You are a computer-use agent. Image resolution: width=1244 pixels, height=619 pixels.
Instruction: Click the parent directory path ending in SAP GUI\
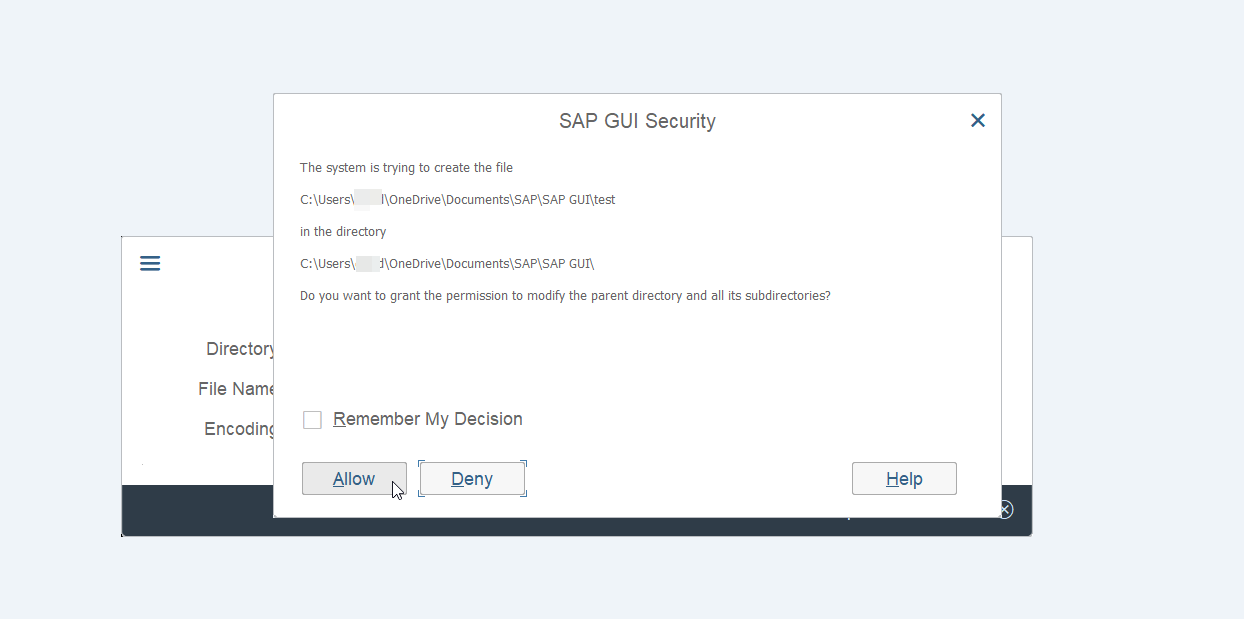(447, 264)
